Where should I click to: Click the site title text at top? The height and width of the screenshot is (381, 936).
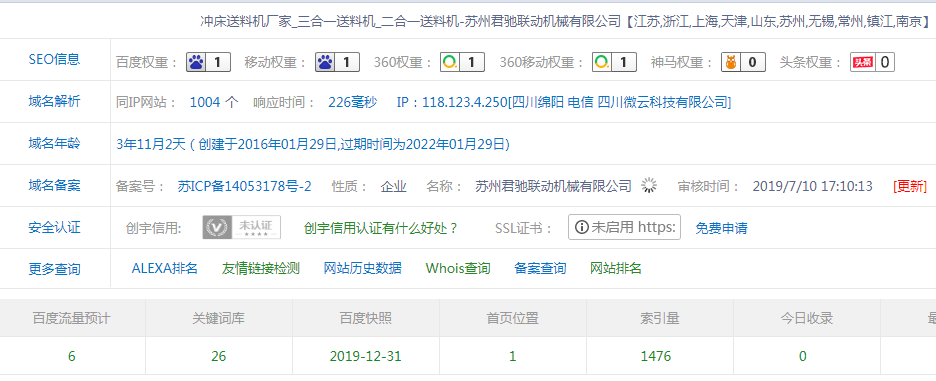pos(565,21)
